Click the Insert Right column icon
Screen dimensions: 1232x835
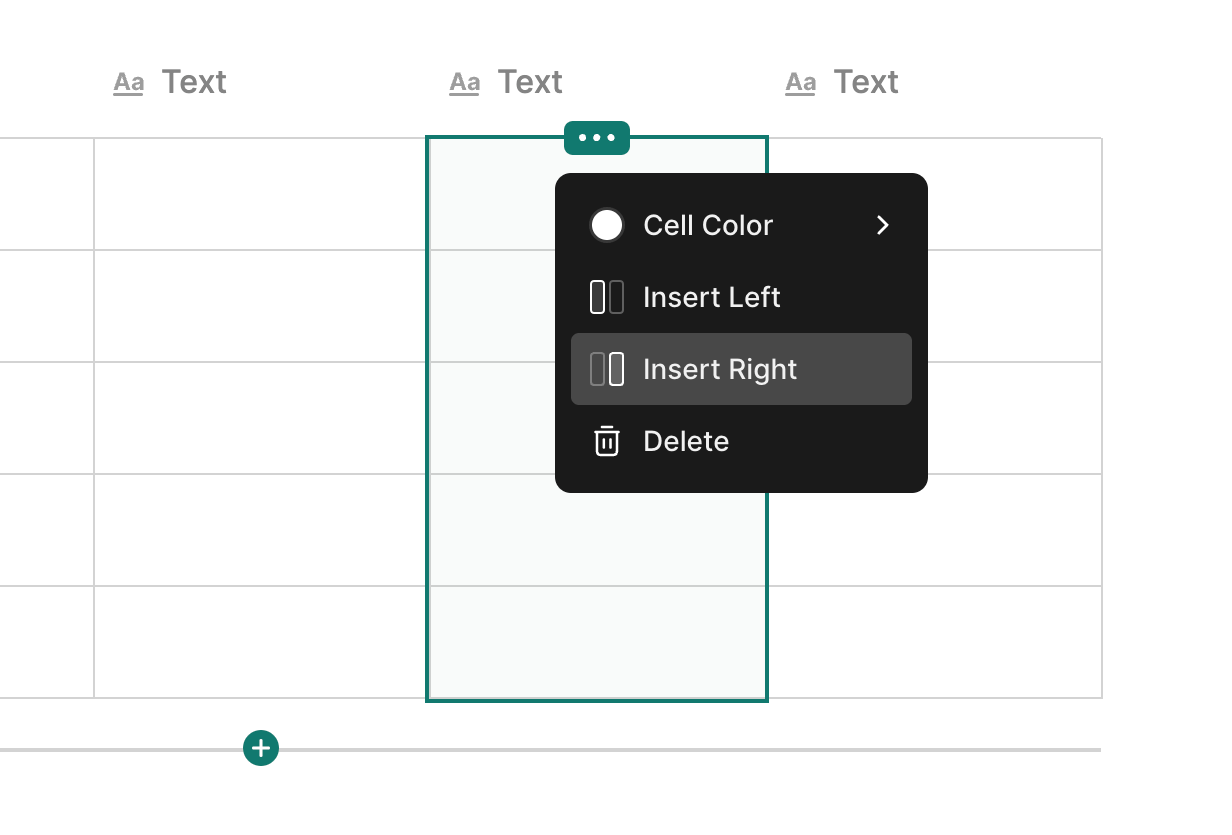pos(607,369)
